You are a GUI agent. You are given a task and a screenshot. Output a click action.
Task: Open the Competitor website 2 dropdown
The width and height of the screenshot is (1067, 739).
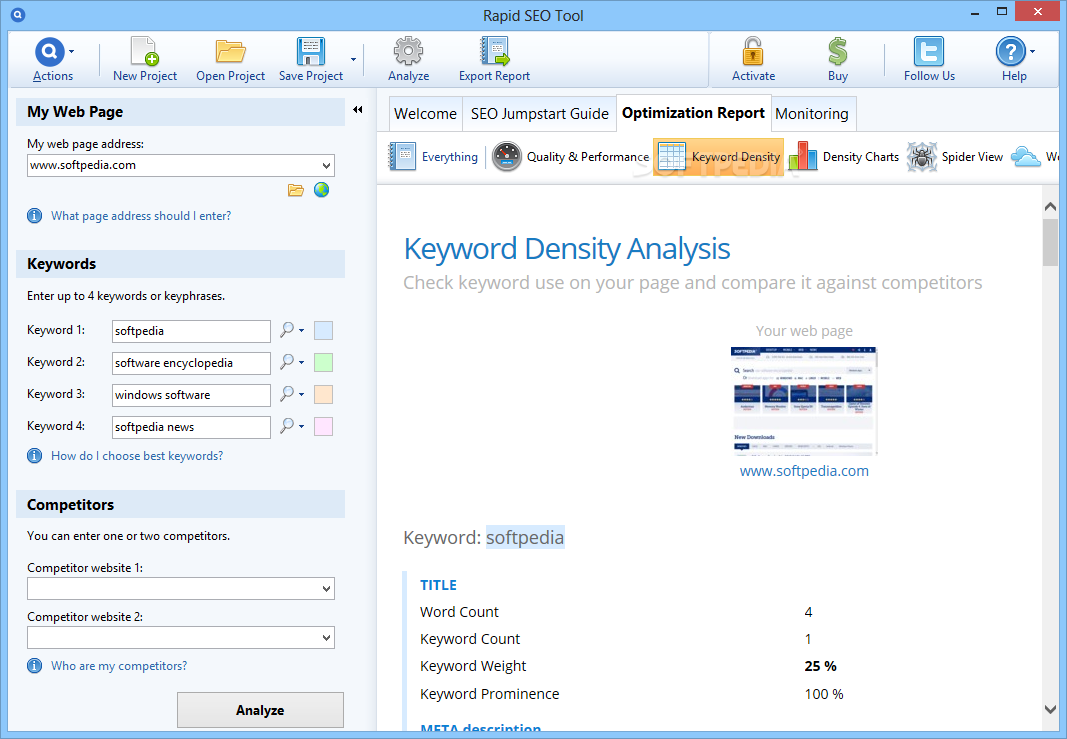pyautogui.click(x=327, y=638)
